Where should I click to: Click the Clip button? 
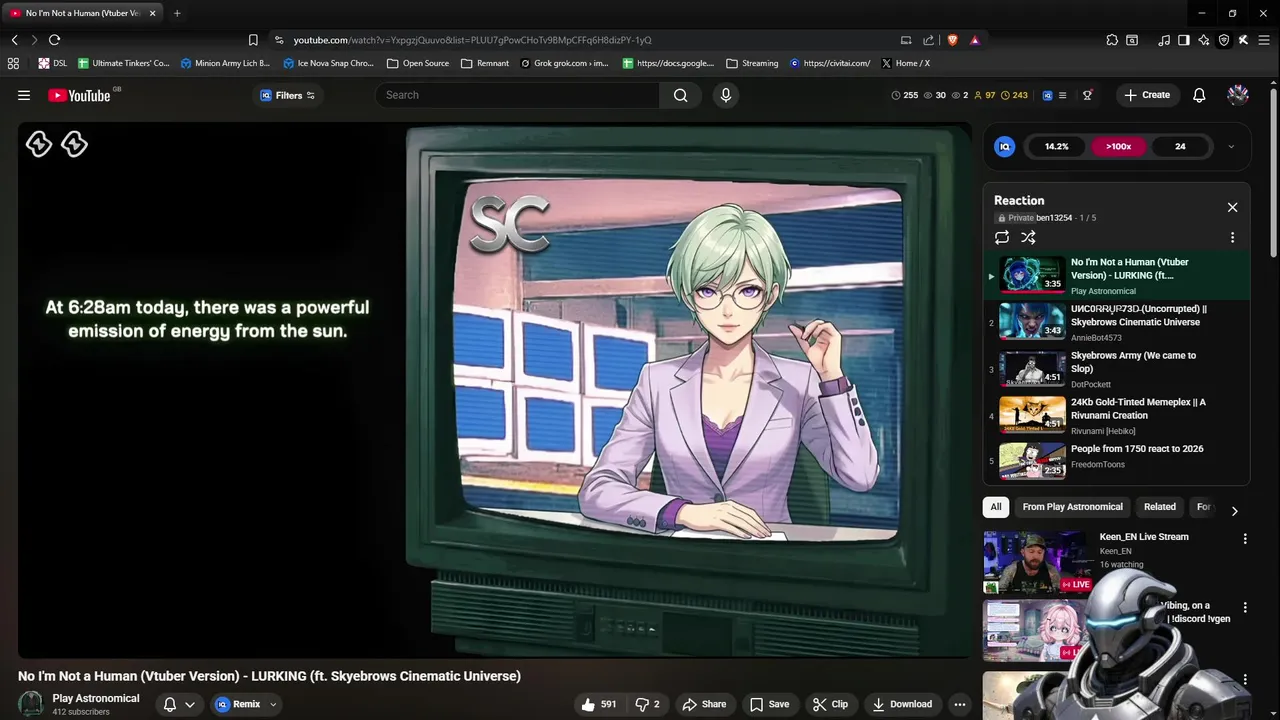(830, 704)
